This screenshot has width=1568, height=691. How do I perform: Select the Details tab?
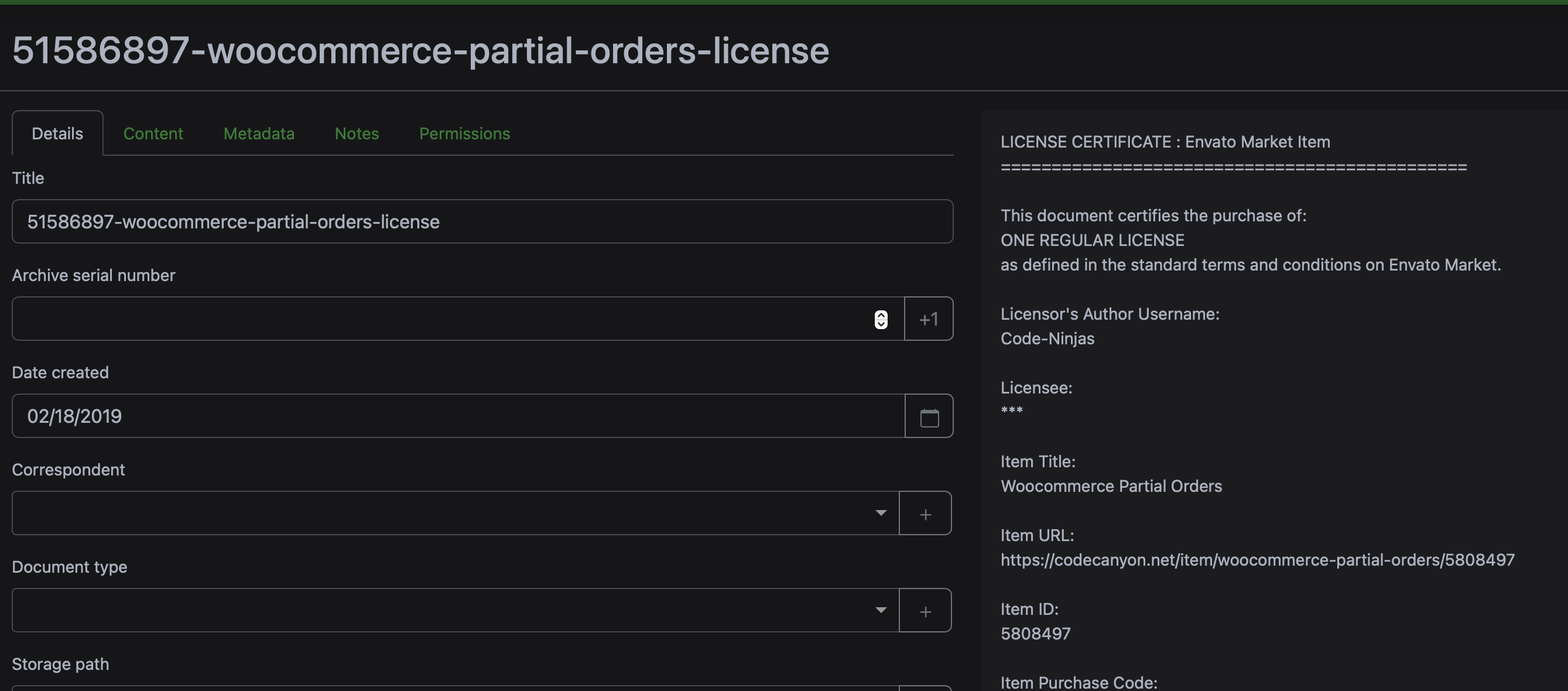click(x=57, y=133)
